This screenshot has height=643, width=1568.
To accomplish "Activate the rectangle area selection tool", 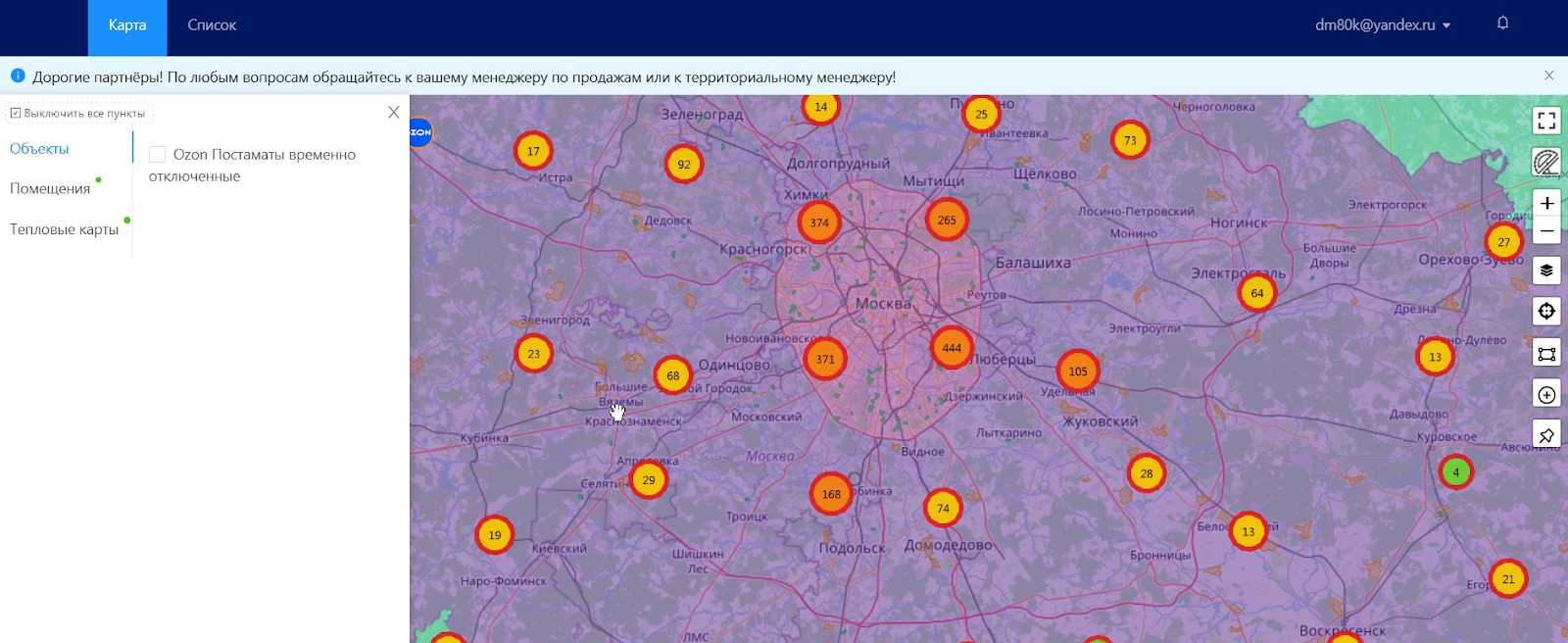I will (1546, 354).
